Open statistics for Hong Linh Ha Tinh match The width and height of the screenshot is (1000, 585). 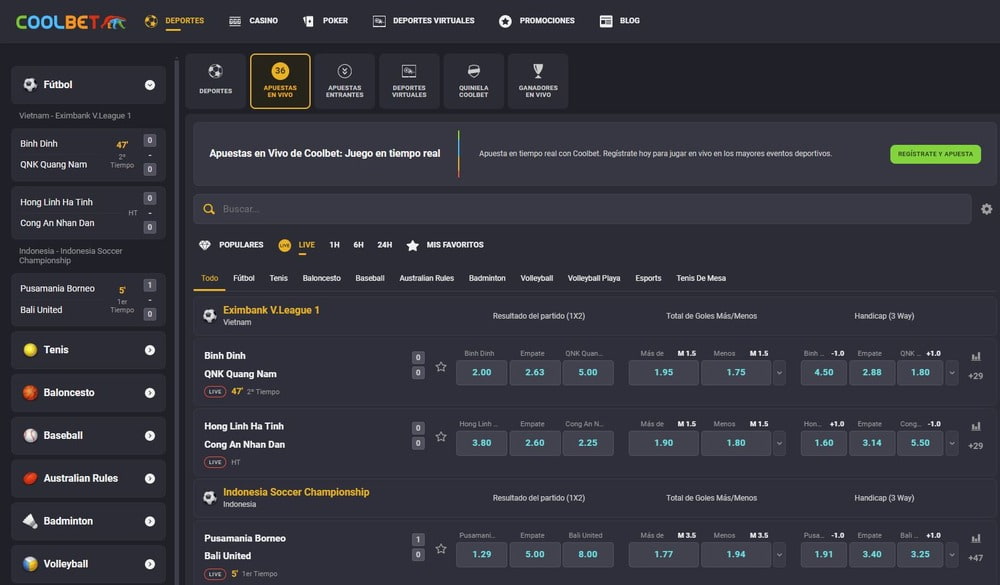976,426
